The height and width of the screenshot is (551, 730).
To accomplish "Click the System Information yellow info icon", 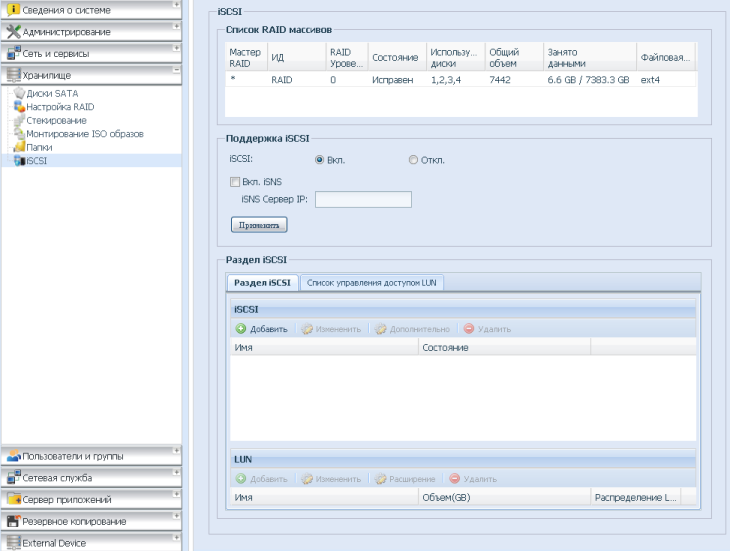I will pos(14,10).
